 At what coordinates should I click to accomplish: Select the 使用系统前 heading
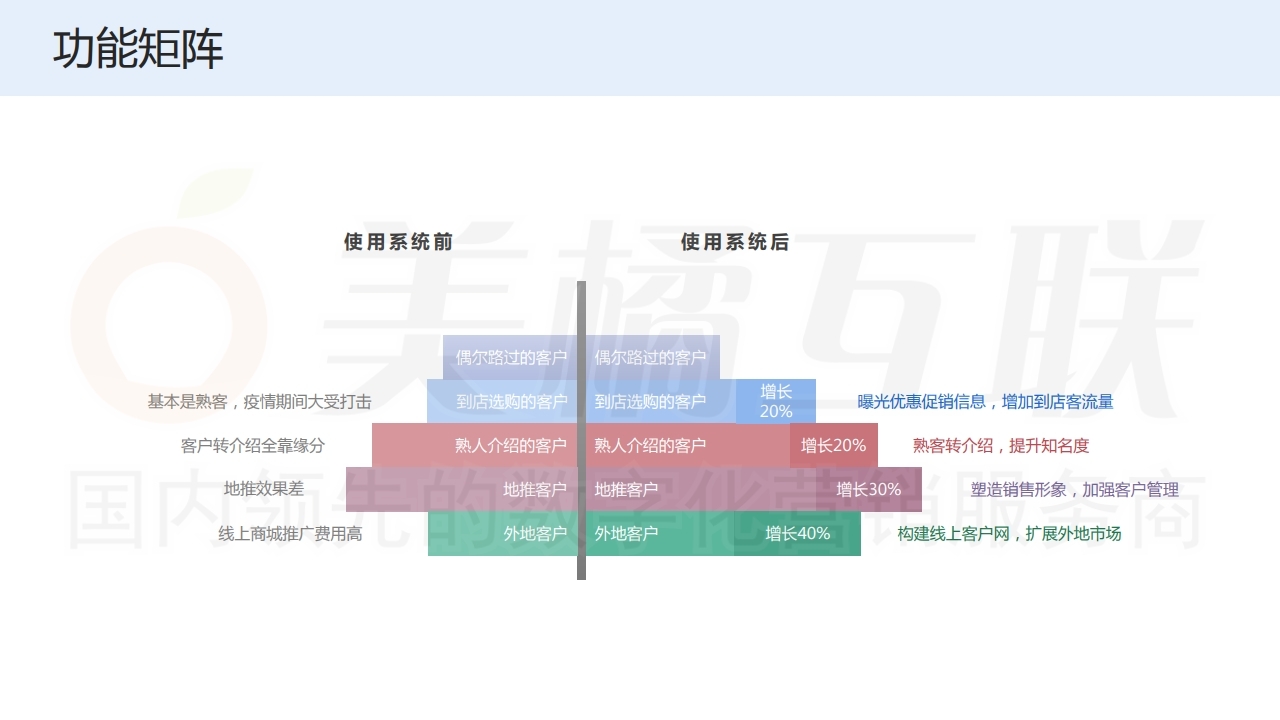(x=399, y=242)
